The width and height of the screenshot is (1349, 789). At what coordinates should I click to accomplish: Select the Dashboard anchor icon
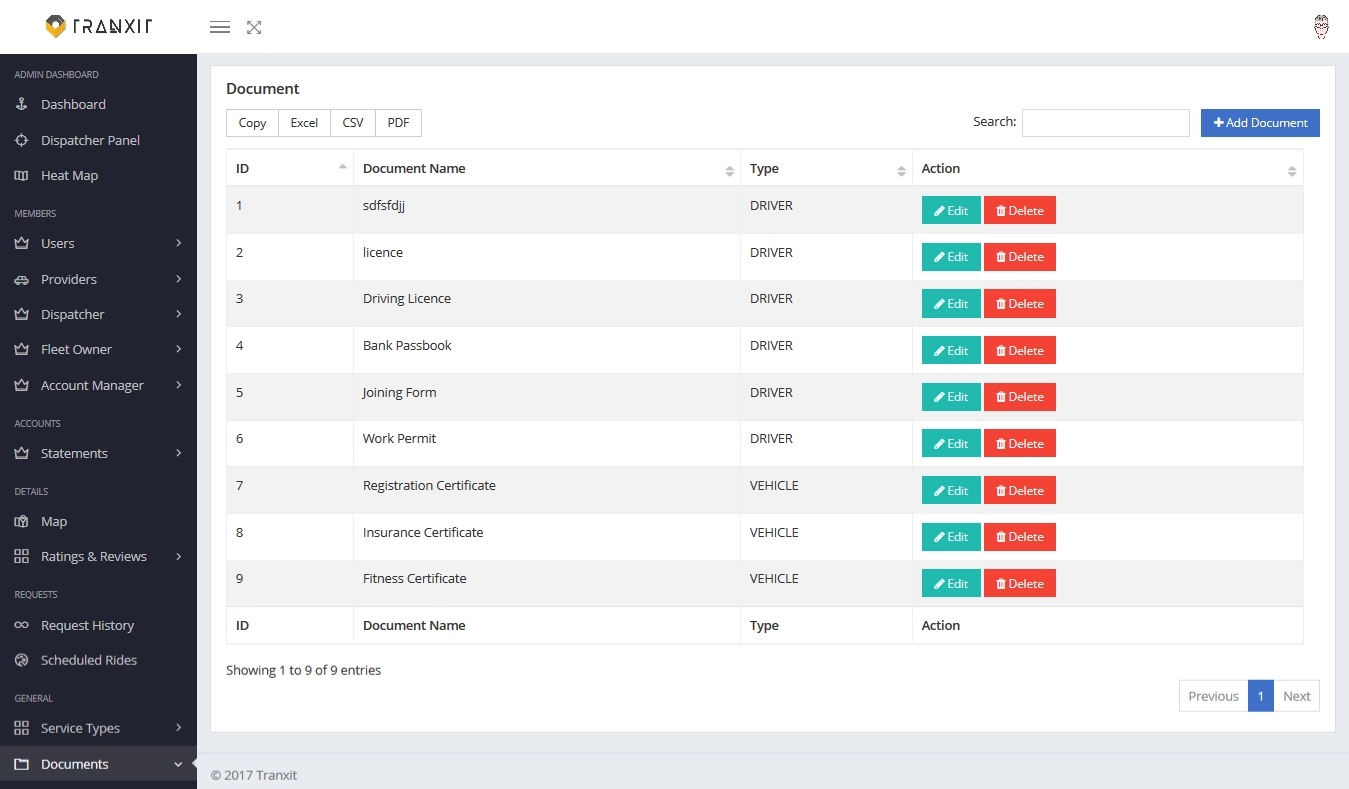click(22, 104)
